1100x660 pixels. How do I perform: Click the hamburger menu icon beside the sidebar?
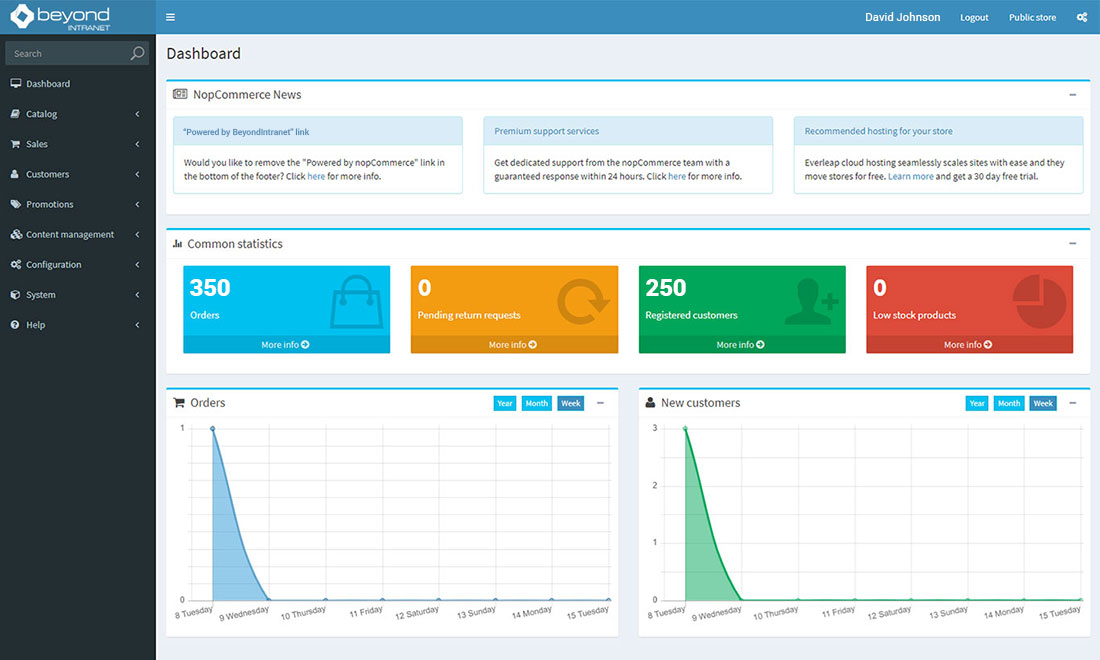[169, 16]
